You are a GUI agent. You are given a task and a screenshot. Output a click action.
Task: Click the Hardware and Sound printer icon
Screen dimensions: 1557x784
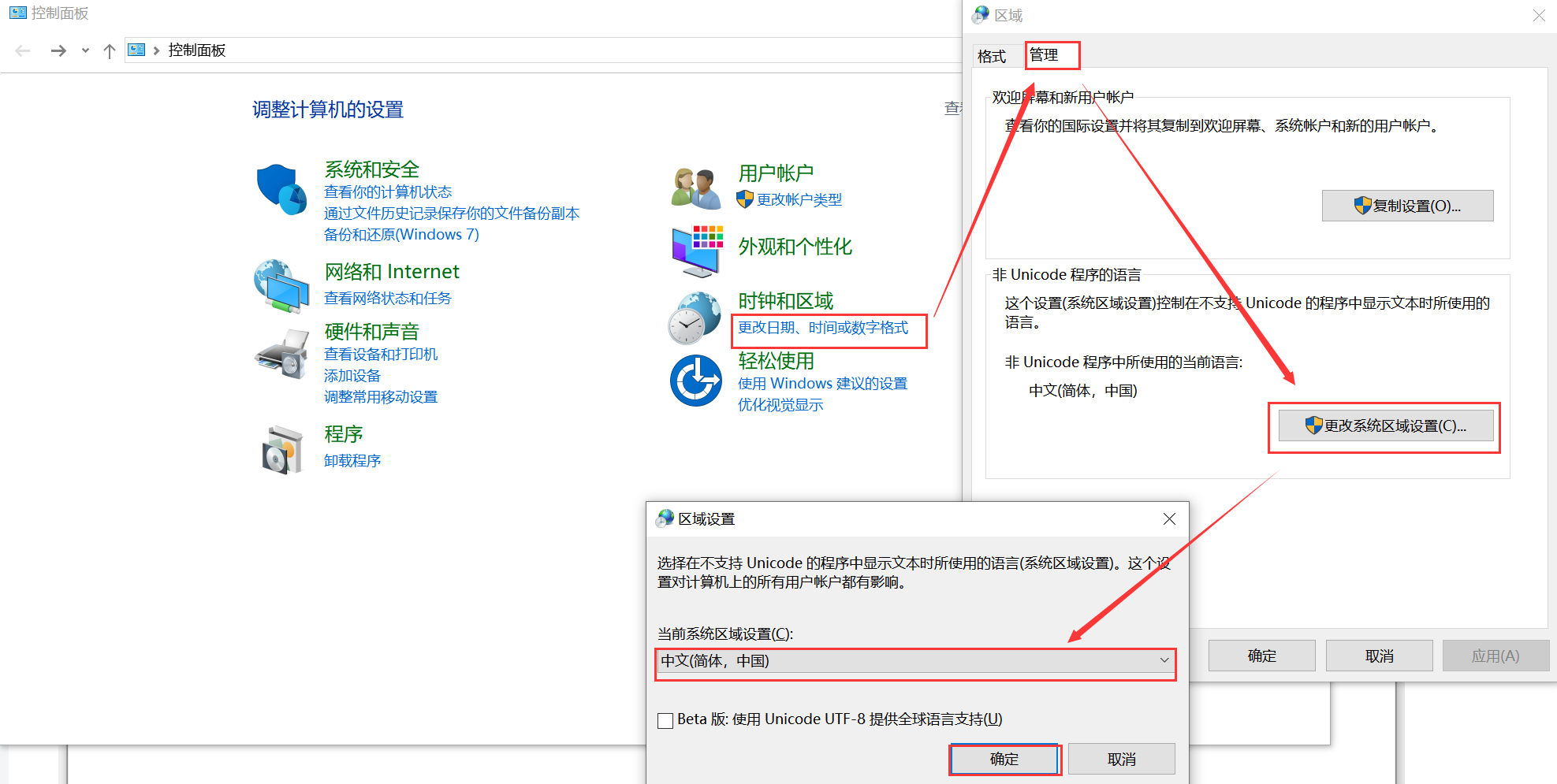tap(281, 355)
